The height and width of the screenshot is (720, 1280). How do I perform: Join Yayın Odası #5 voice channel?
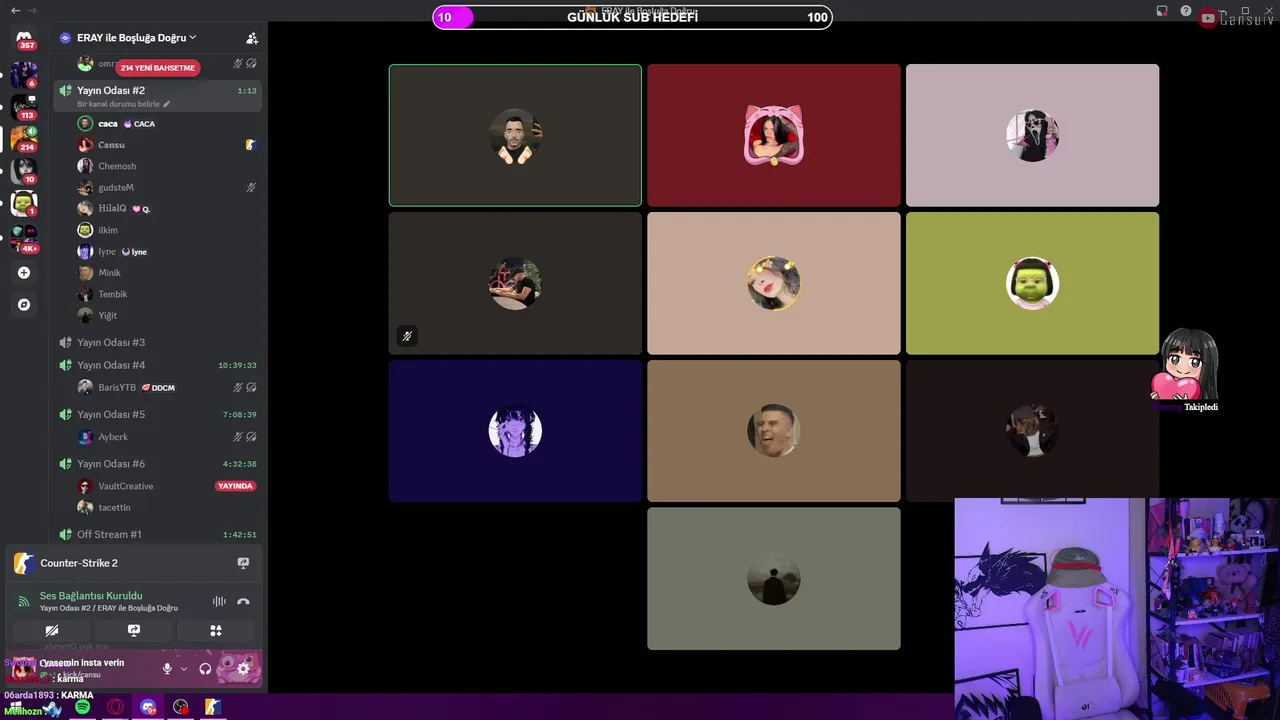[158, 414]
